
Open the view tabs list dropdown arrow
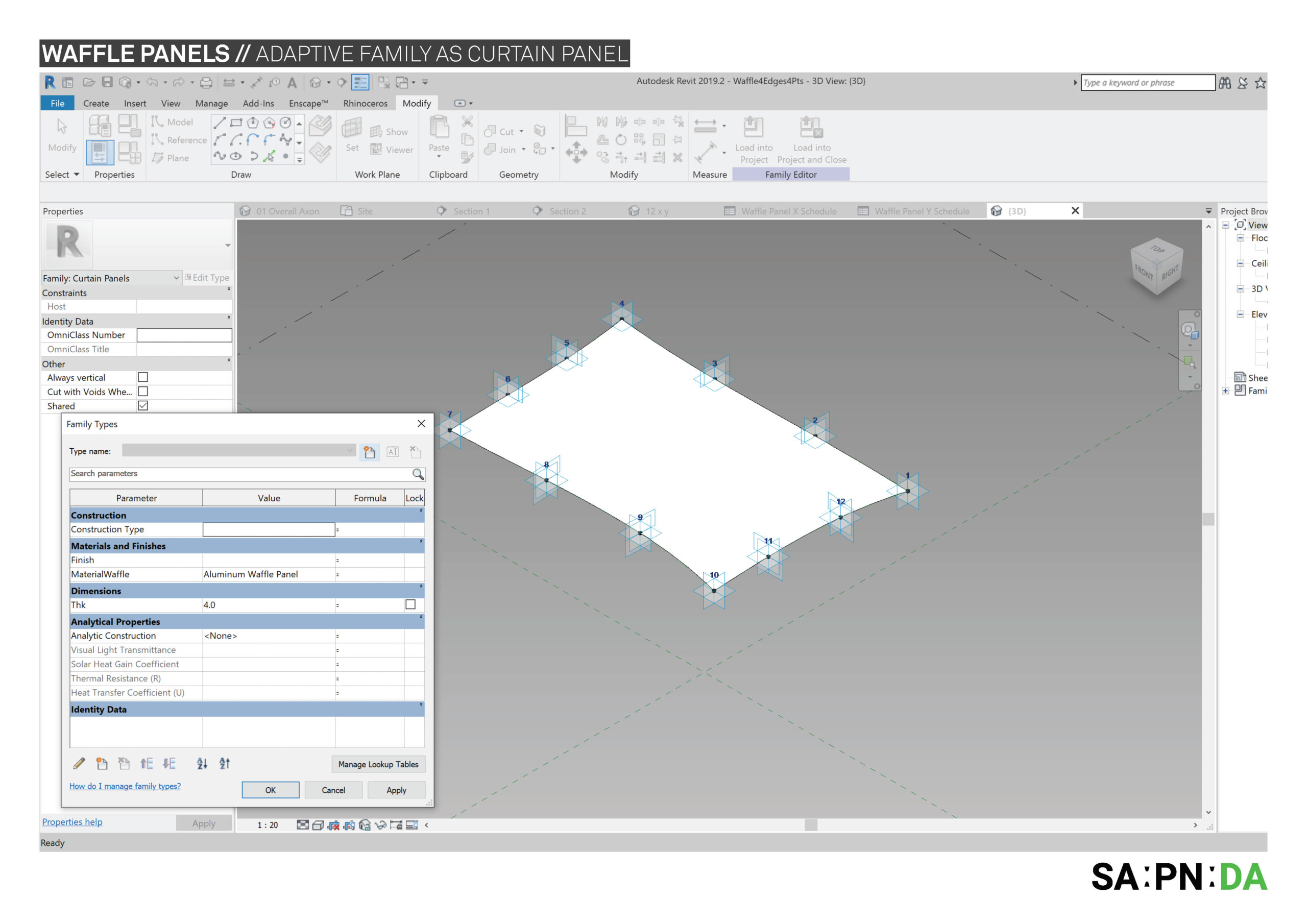[x=1208, y=211]
